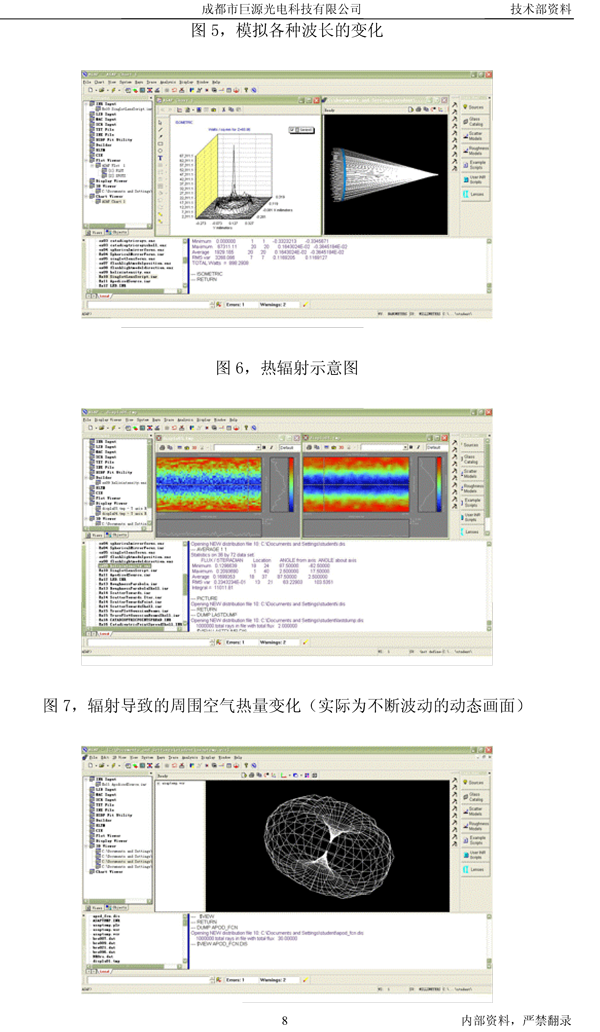This screenshot has height=1032, width=600.
Task: Click User-IsR Scripts in the middle window
Action: pyautogui.click(x=470, y=515)
